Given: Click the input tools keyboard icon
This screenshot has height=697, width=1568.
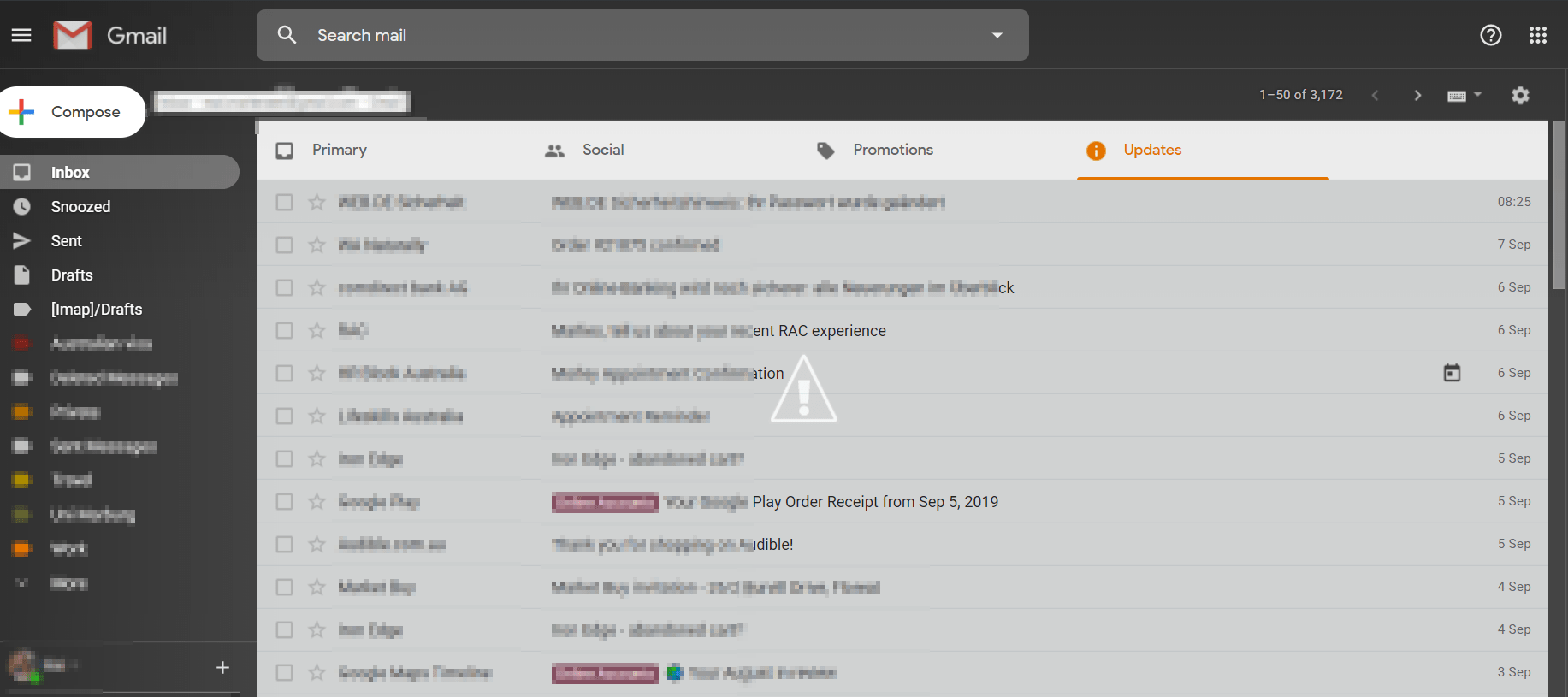Looking at the screenshot, I should click(1457, 96).
